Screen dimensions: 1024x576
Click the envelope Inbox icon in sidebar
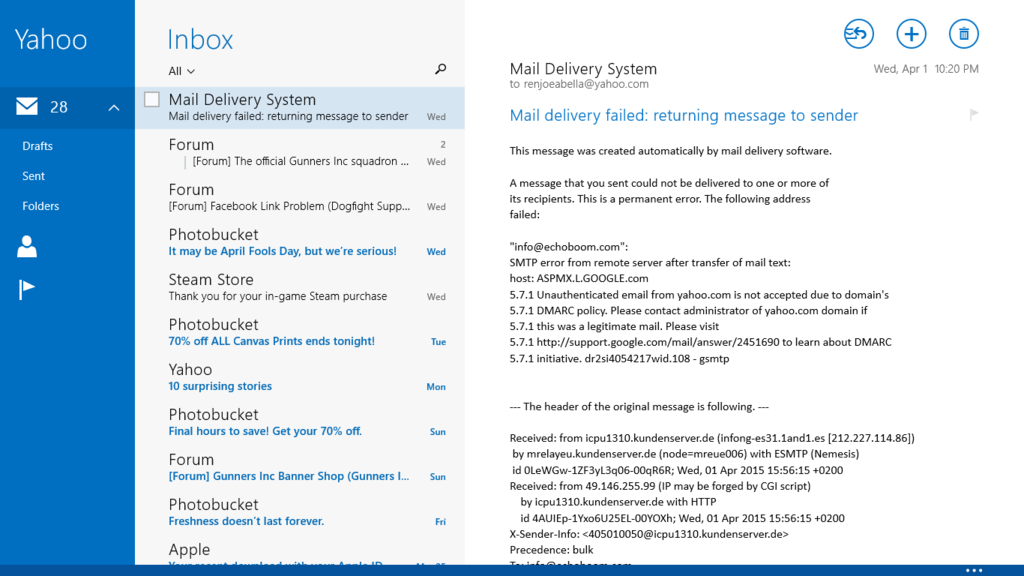tap(27, 106)
